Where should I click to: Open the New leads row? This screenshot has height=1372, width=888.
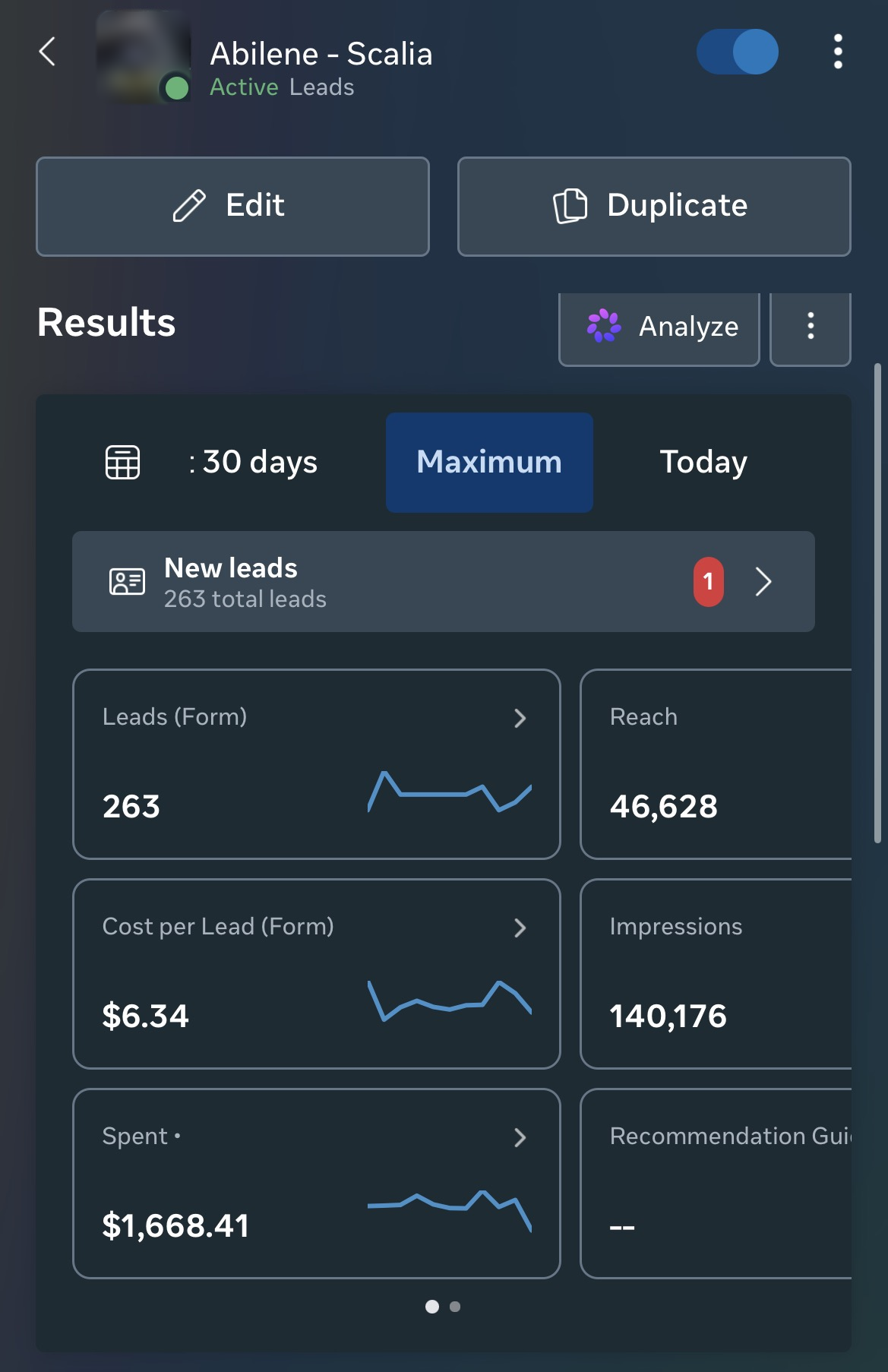(x=444, y=582)
